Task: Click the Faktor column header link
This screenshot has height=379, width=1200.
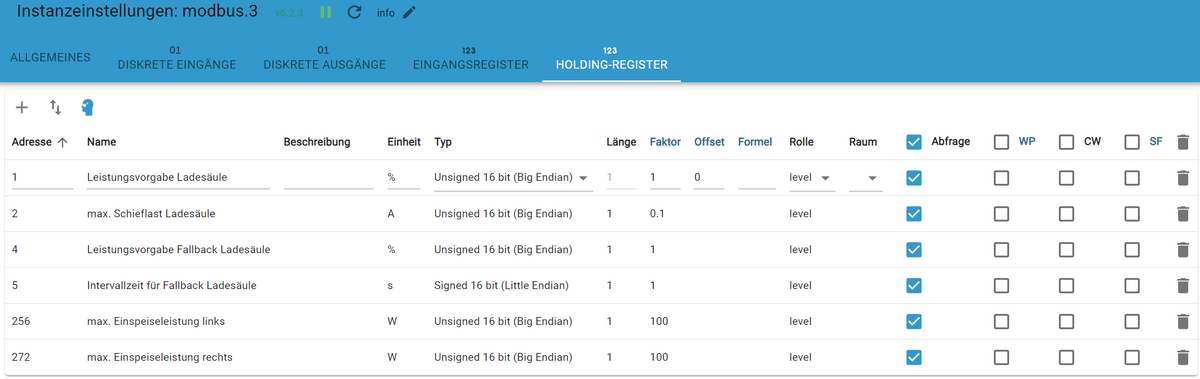Action: [x=665, y=142]
